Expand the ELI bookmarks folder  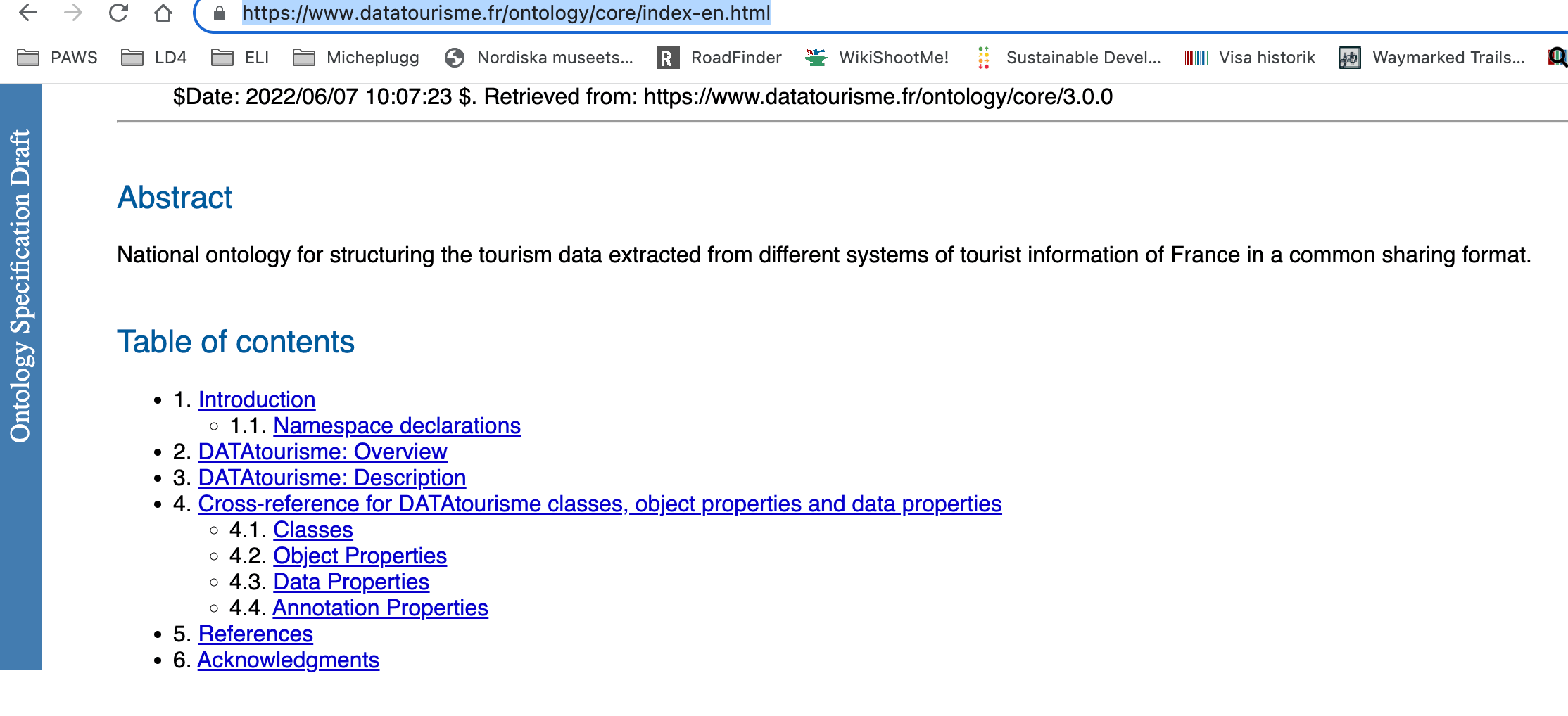(240, 58)
